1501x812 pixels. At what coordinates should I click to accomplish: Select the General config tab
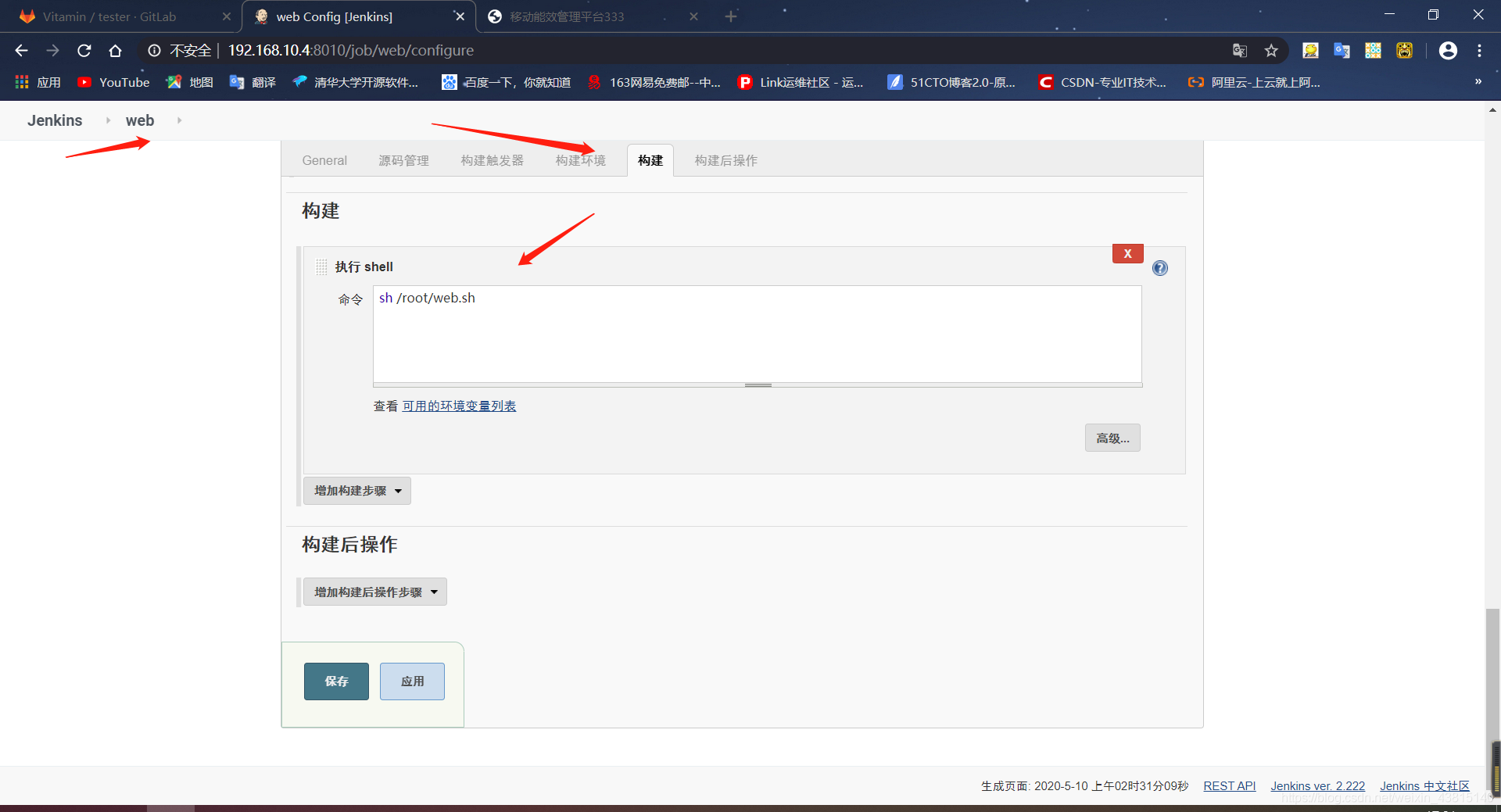coord(324,160)
